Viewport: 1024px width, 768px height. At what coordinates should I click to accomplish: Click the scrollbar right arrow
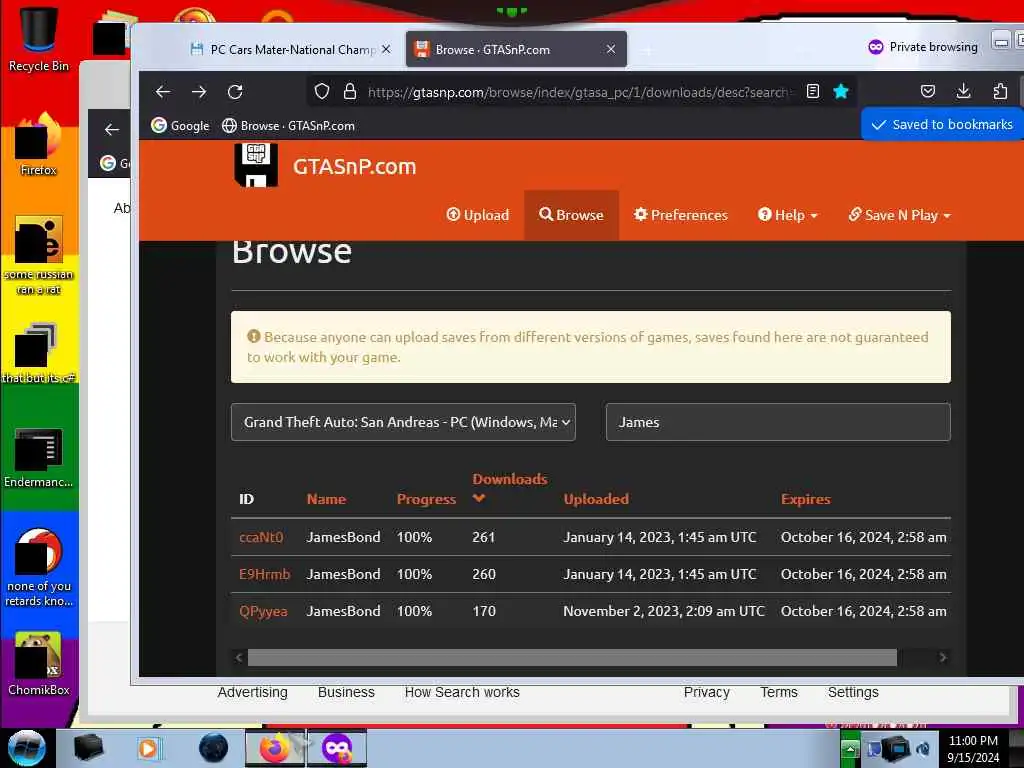[943, 657]
